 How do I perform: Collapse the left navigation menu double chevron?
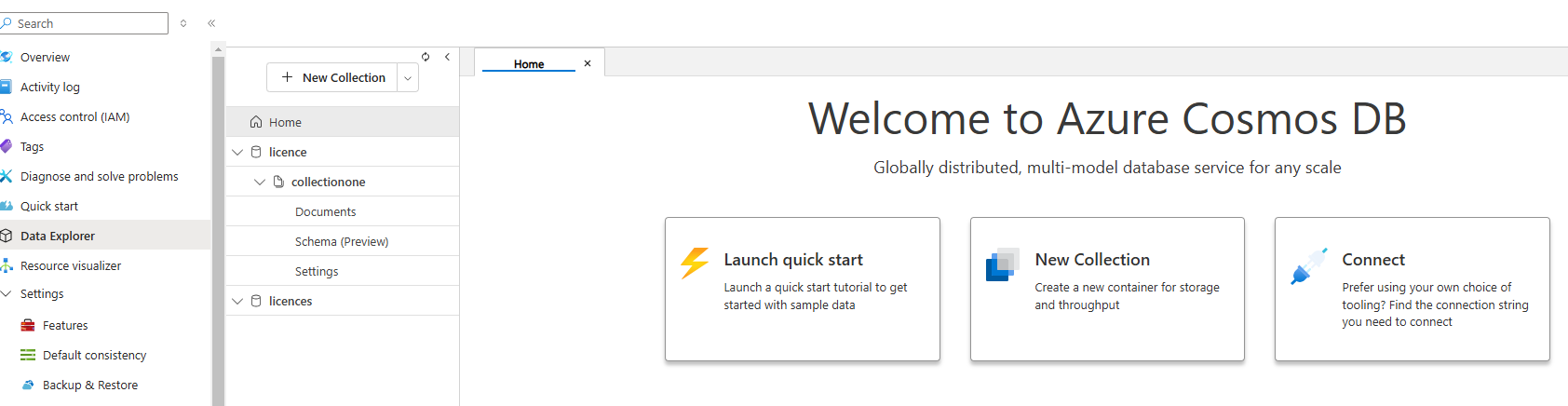[x=211, y=23]
